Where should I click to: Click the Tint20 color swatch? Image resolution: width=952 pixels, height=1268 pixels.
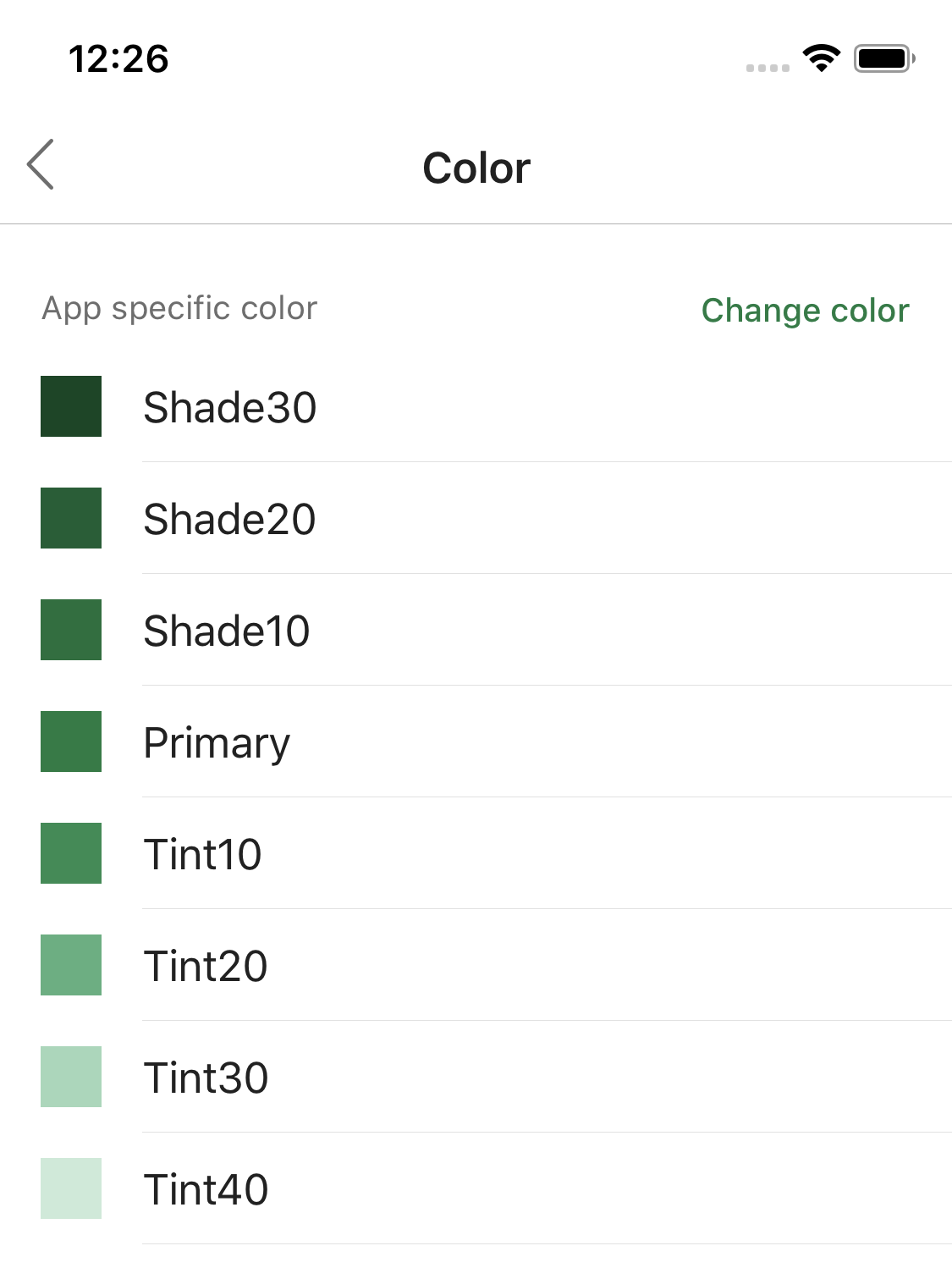tap(70, 965)
